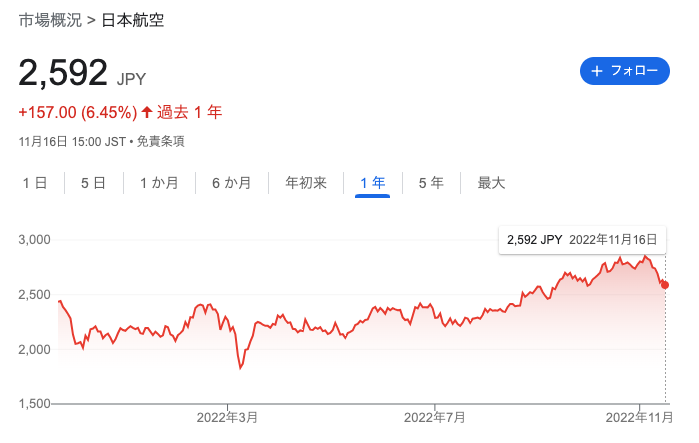699x443 pixels.
Task: Open the 市場概況 breadcrumb link
Action: pos(50,20)
